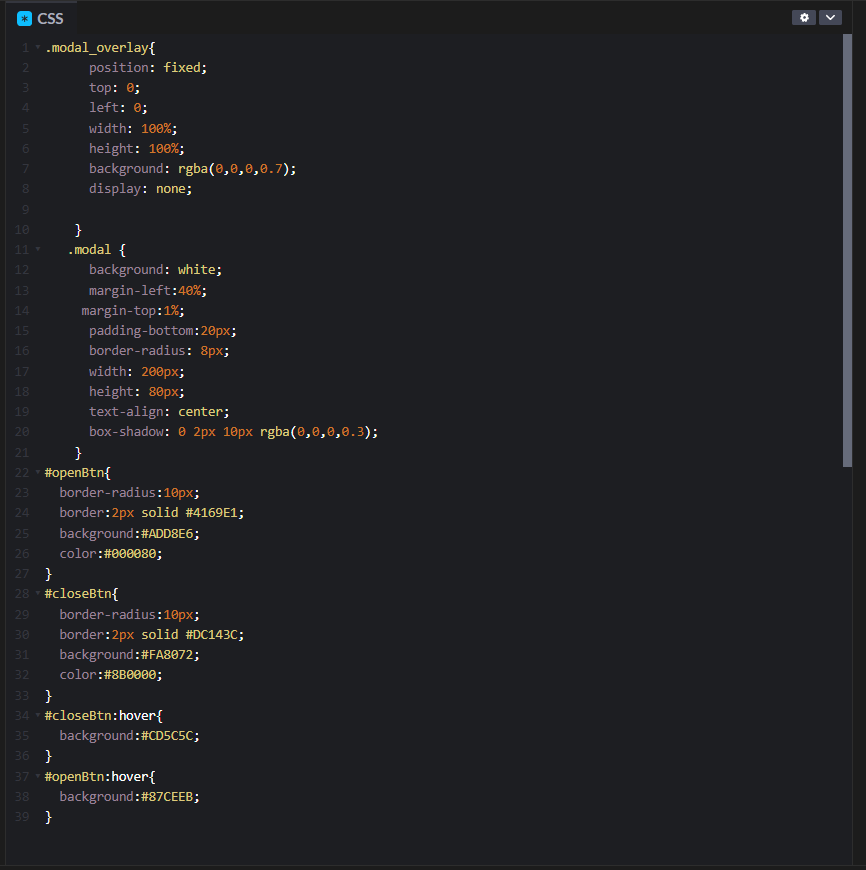
Task: Collapse the #closeBtn:hover rule fold arrow
Action: 38,715
